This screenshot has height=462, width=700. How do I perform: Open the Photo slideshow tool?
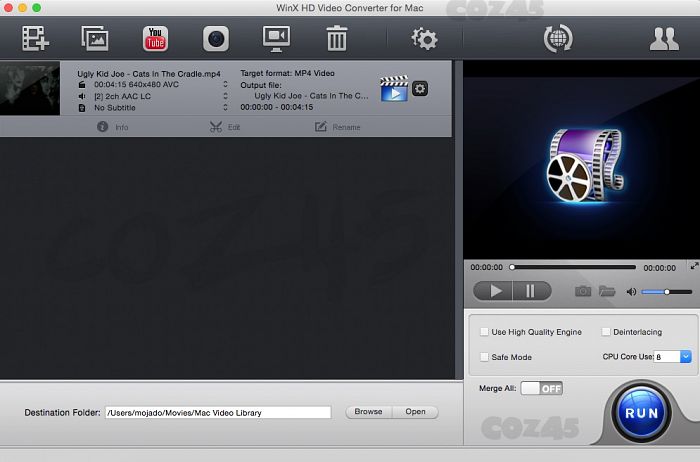click(x=95, y=38)
